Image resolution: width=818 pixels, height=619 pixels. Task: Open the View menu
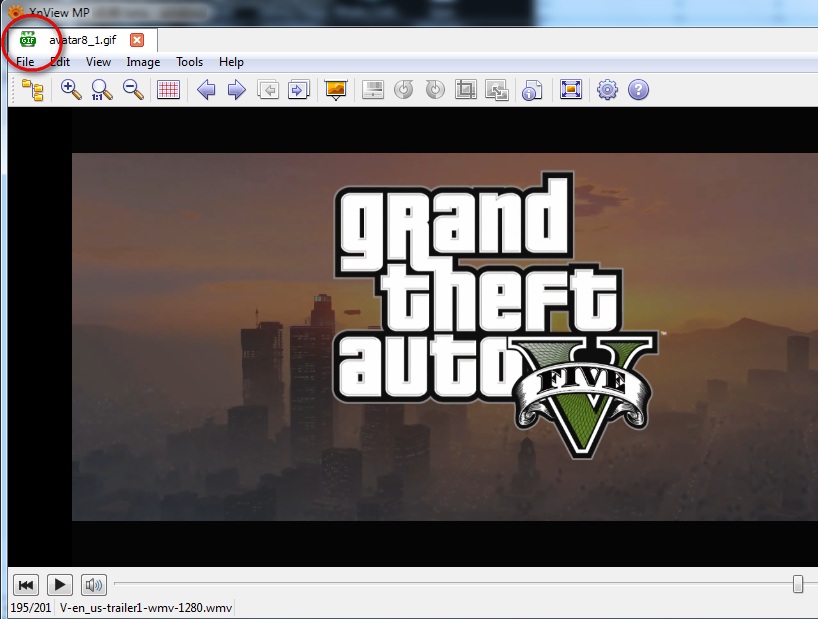(x=98, y=62)
